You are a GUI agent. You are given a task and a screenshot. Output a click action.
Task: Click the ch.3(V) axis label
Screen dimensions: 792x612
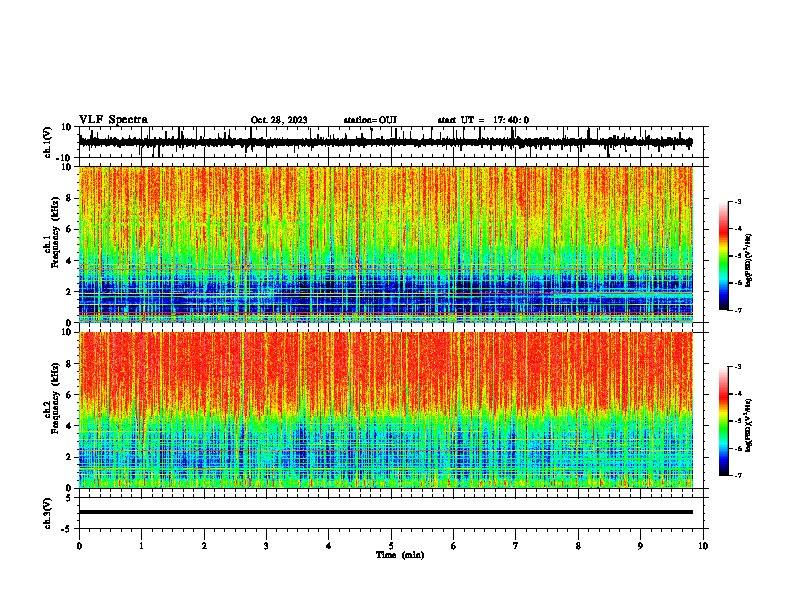point(48,513)
